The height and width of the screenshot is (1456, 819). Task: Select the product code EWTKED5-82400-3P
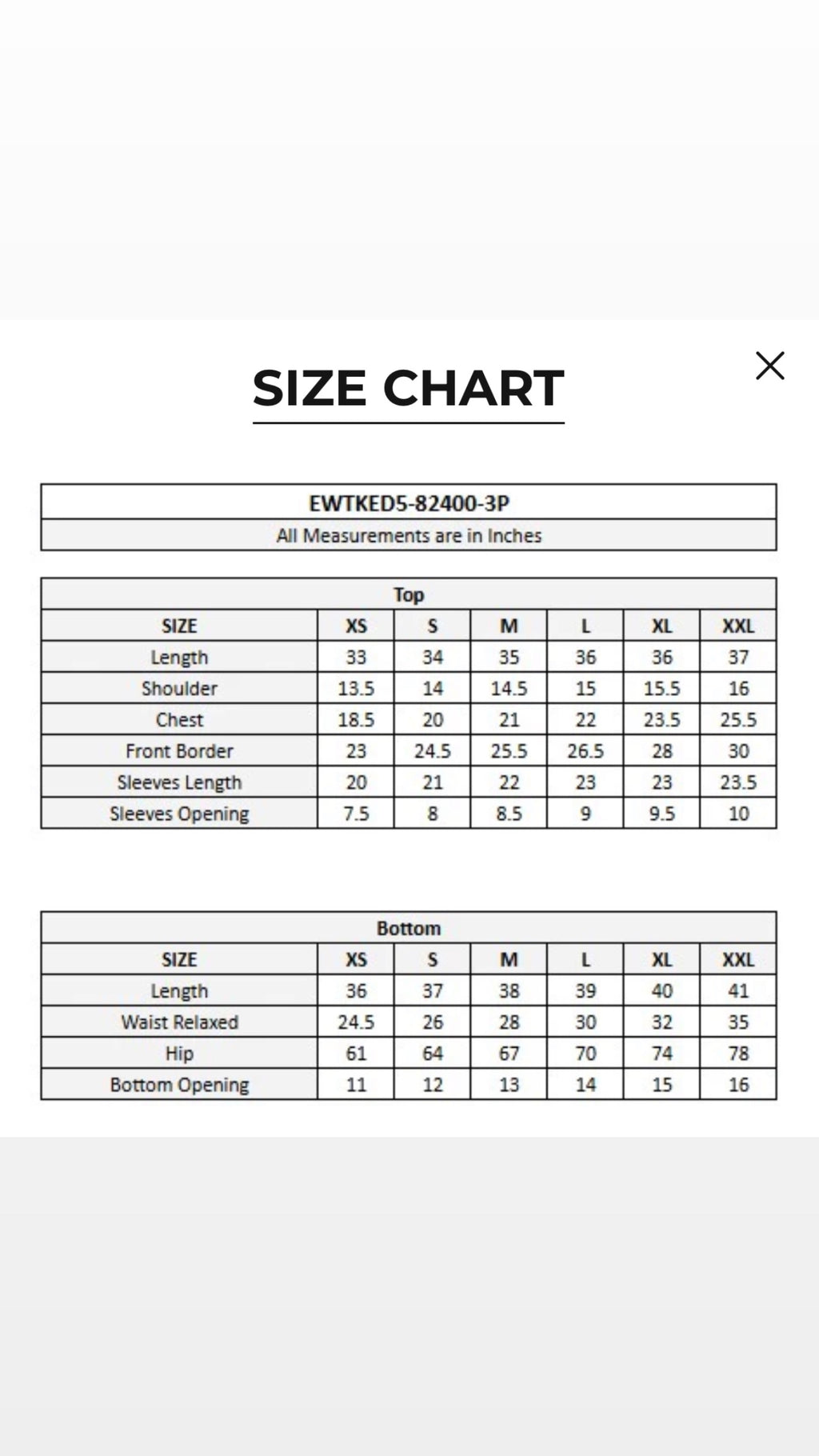[409, 503]
